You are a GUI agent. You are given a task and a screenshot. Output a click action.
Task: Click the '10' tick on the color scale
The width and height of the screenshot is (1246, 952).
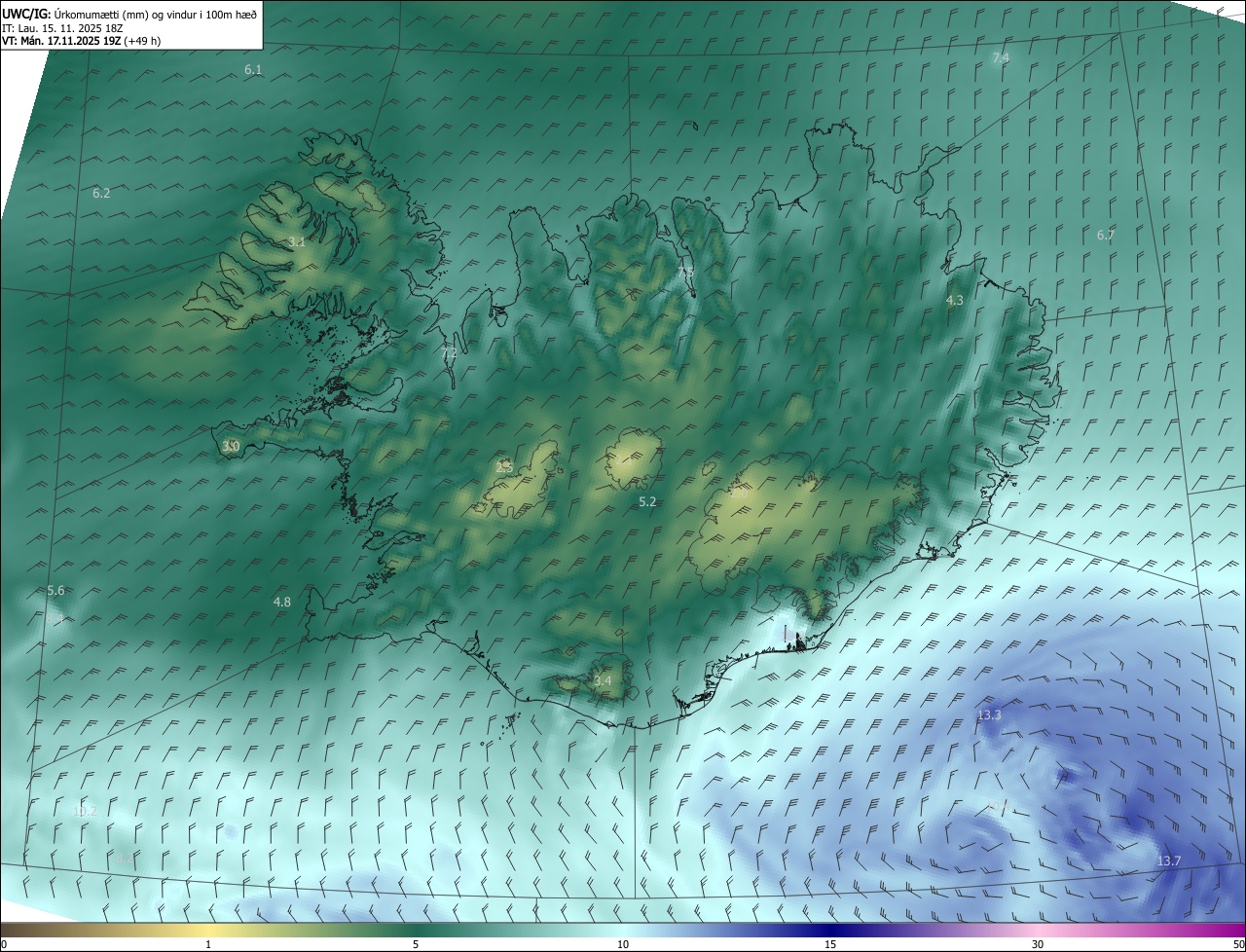coord(623,945)
